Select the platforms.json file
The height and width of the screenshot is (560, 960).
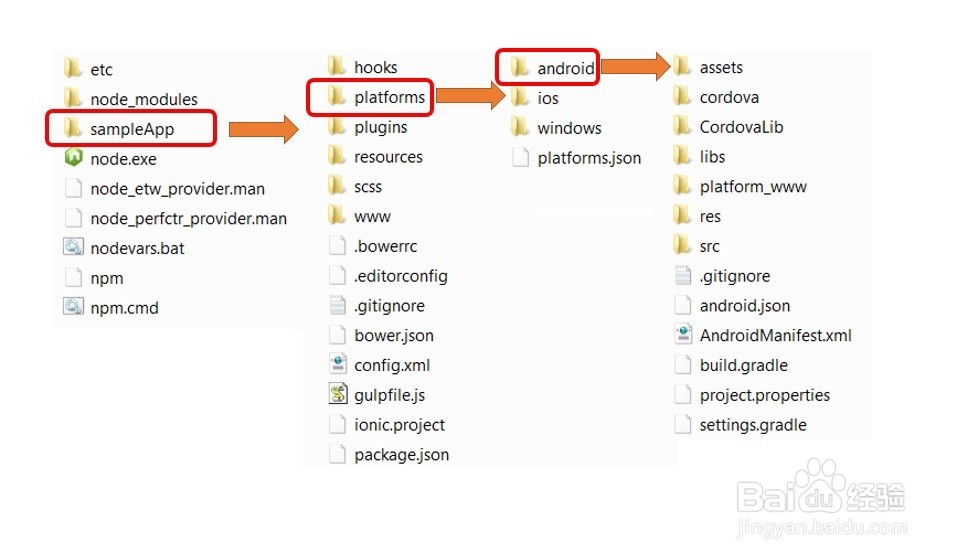(x=588, y=158)
